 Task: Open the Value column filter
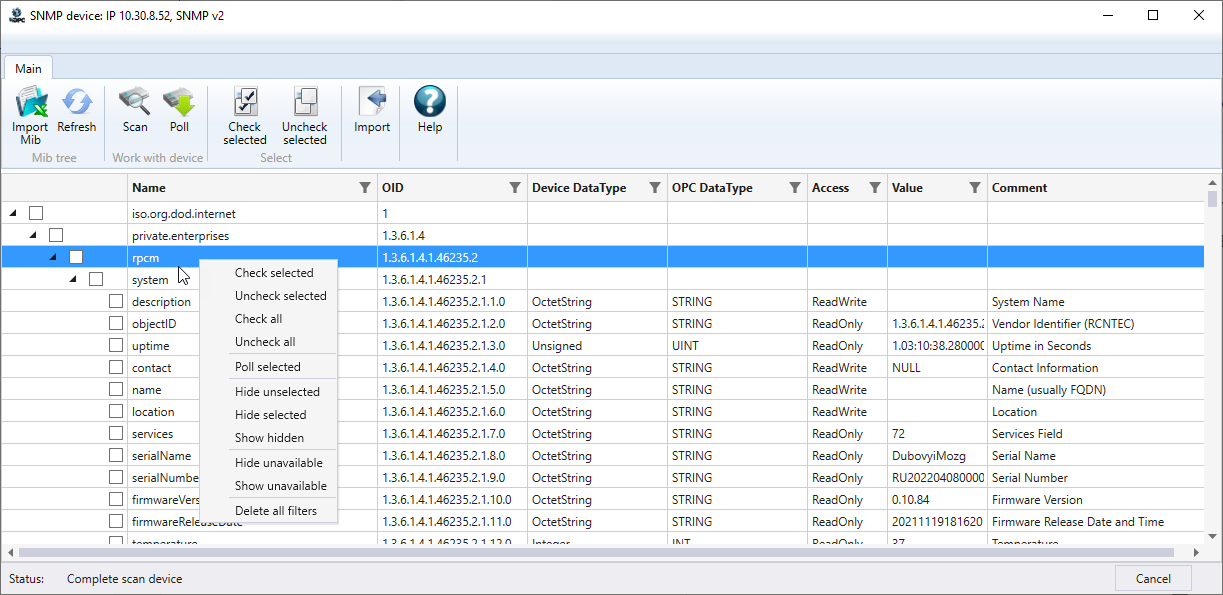975,188
